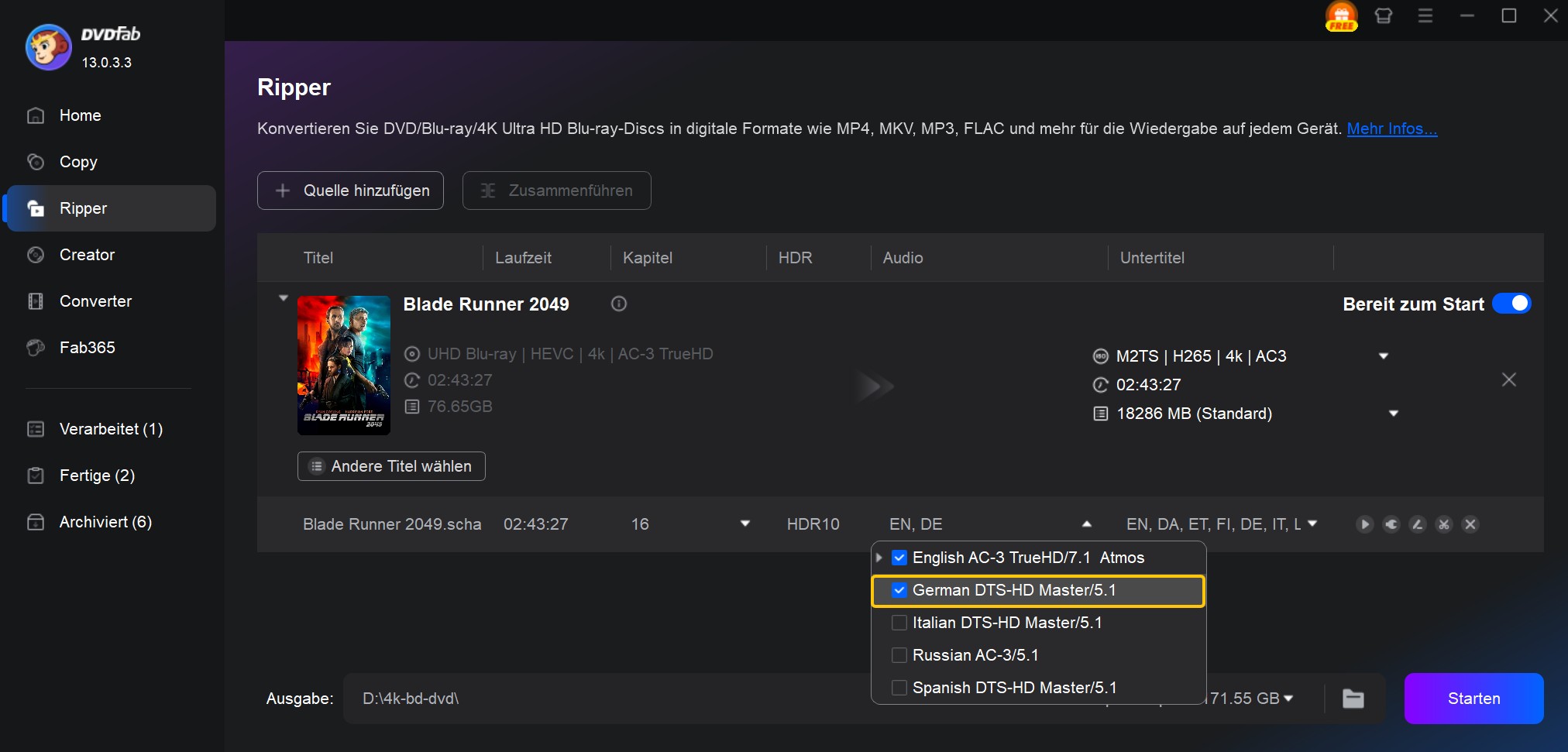The image size is (1568, 752).
Task: Show Fertige (2) tasks
Action: (97, 476)
